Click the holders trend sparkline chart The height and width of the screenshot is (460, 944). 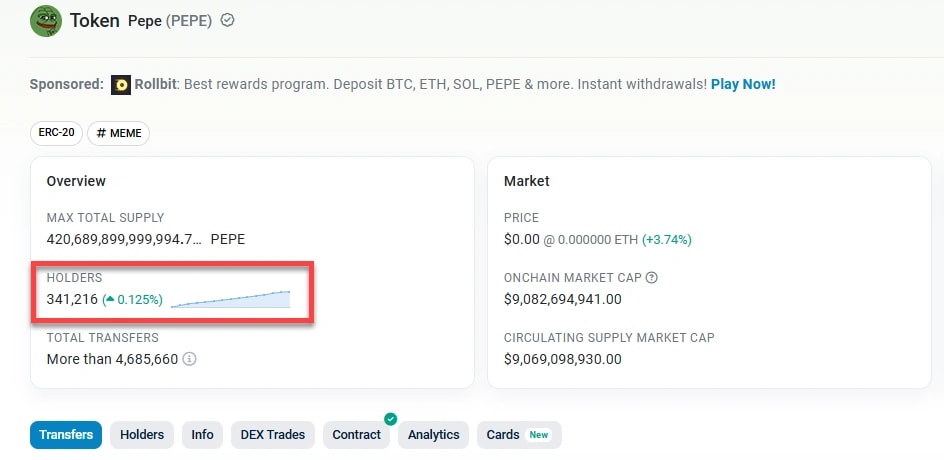pos(230,298)
